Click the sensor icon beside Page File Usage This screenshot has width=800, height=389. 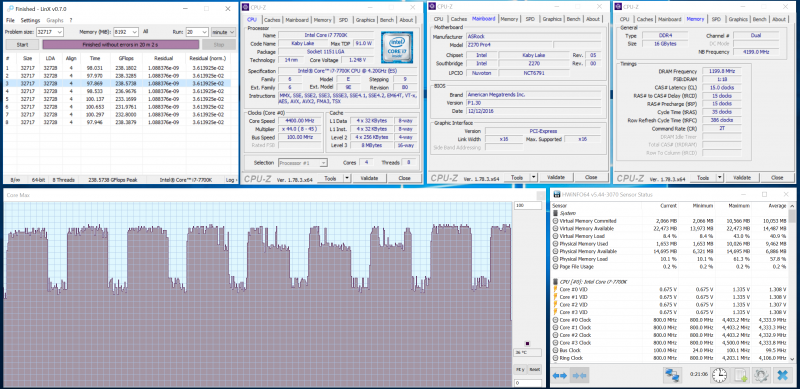point(556,266)
